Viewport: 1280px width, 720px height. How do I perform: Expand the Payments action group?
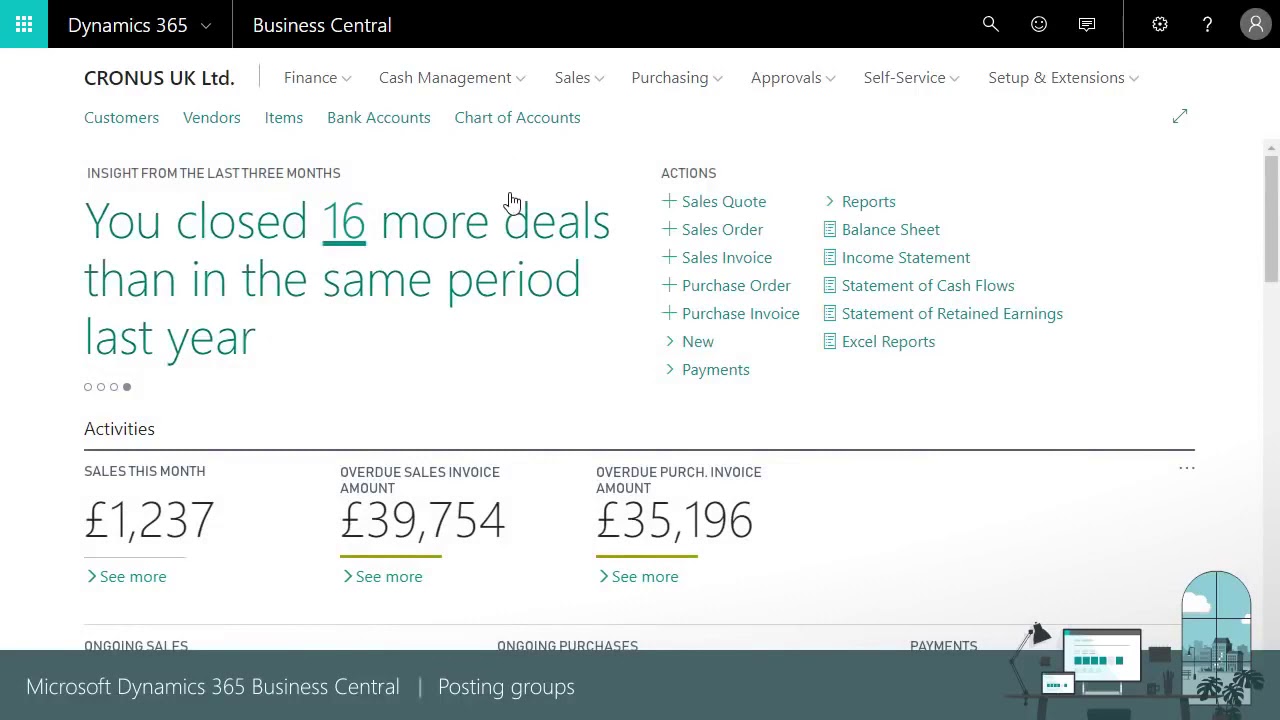coord(707,369)
